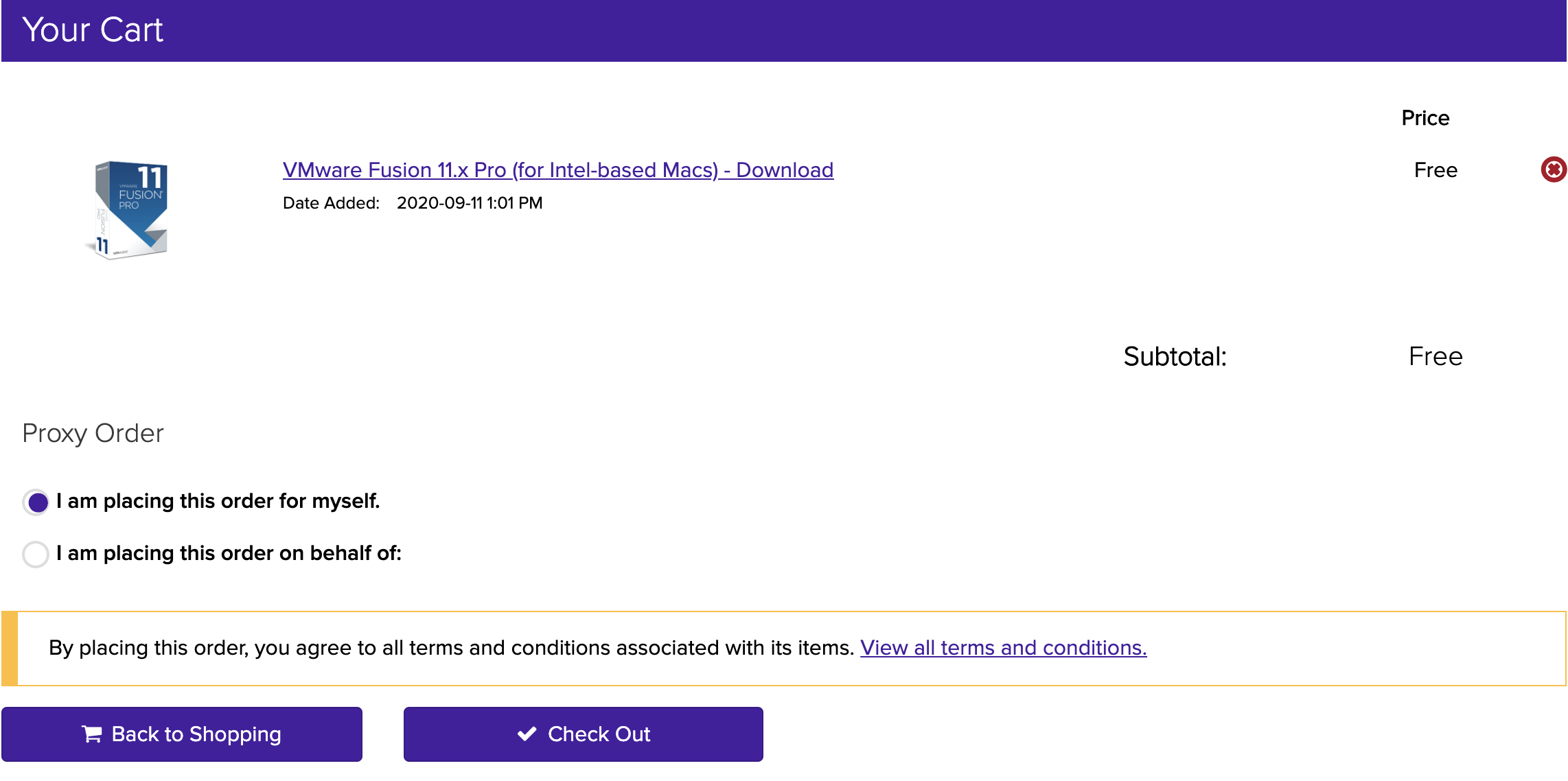Click the checkmark icon on Check Out
The height and width of the screenshot is (781, 1568).
tap(527, 734)
